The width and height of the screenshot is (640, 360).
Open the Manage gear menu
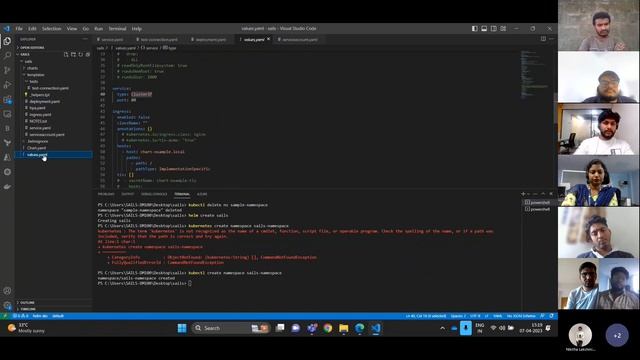(7, 305)
